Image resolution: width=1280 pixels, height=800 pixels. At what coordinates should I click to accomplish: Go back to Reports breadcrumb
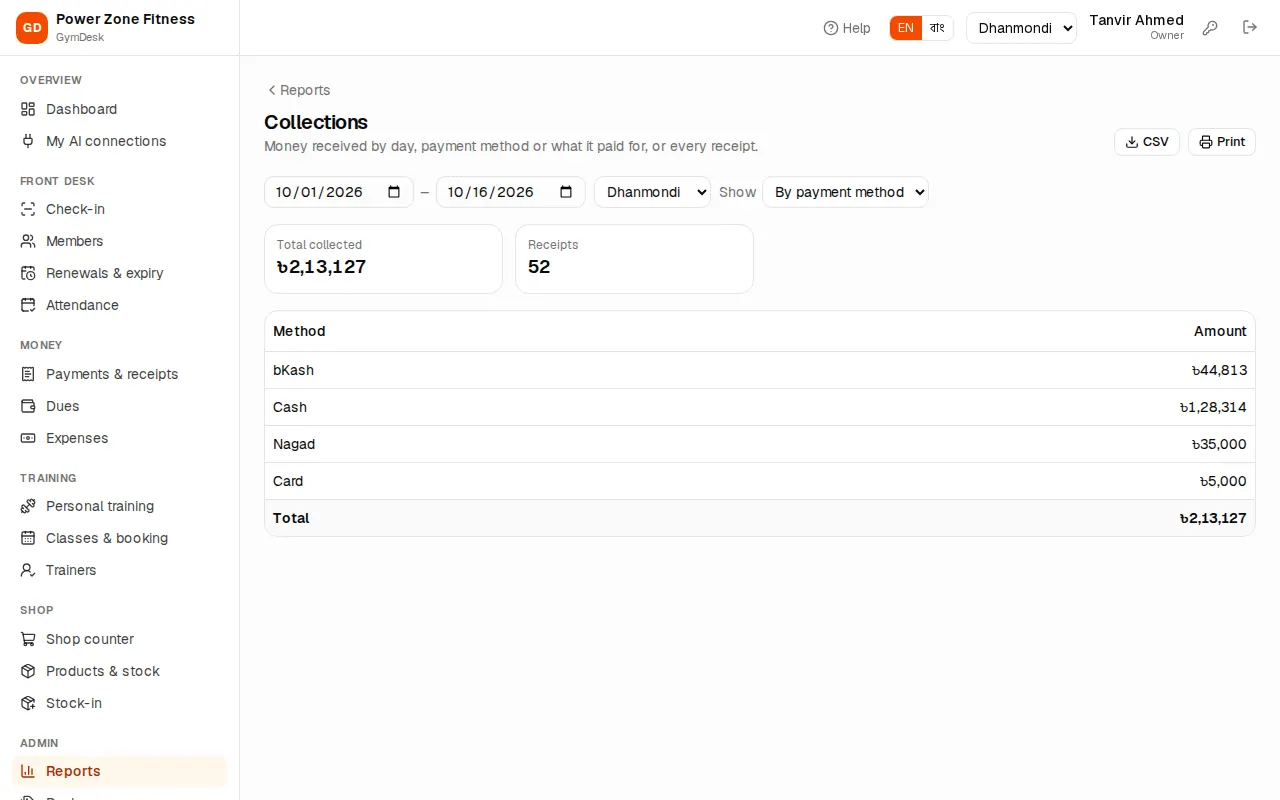298,90
